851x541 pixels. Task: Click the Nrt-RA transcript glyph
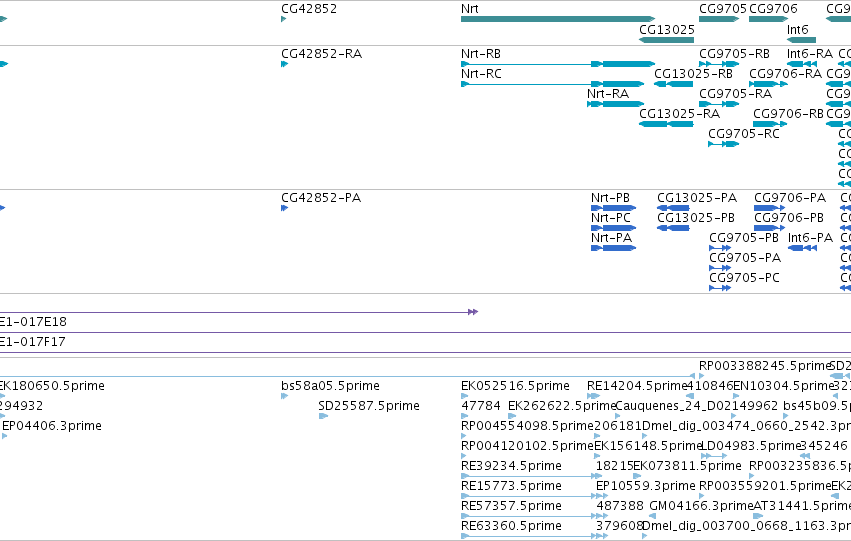coord(615,104)
